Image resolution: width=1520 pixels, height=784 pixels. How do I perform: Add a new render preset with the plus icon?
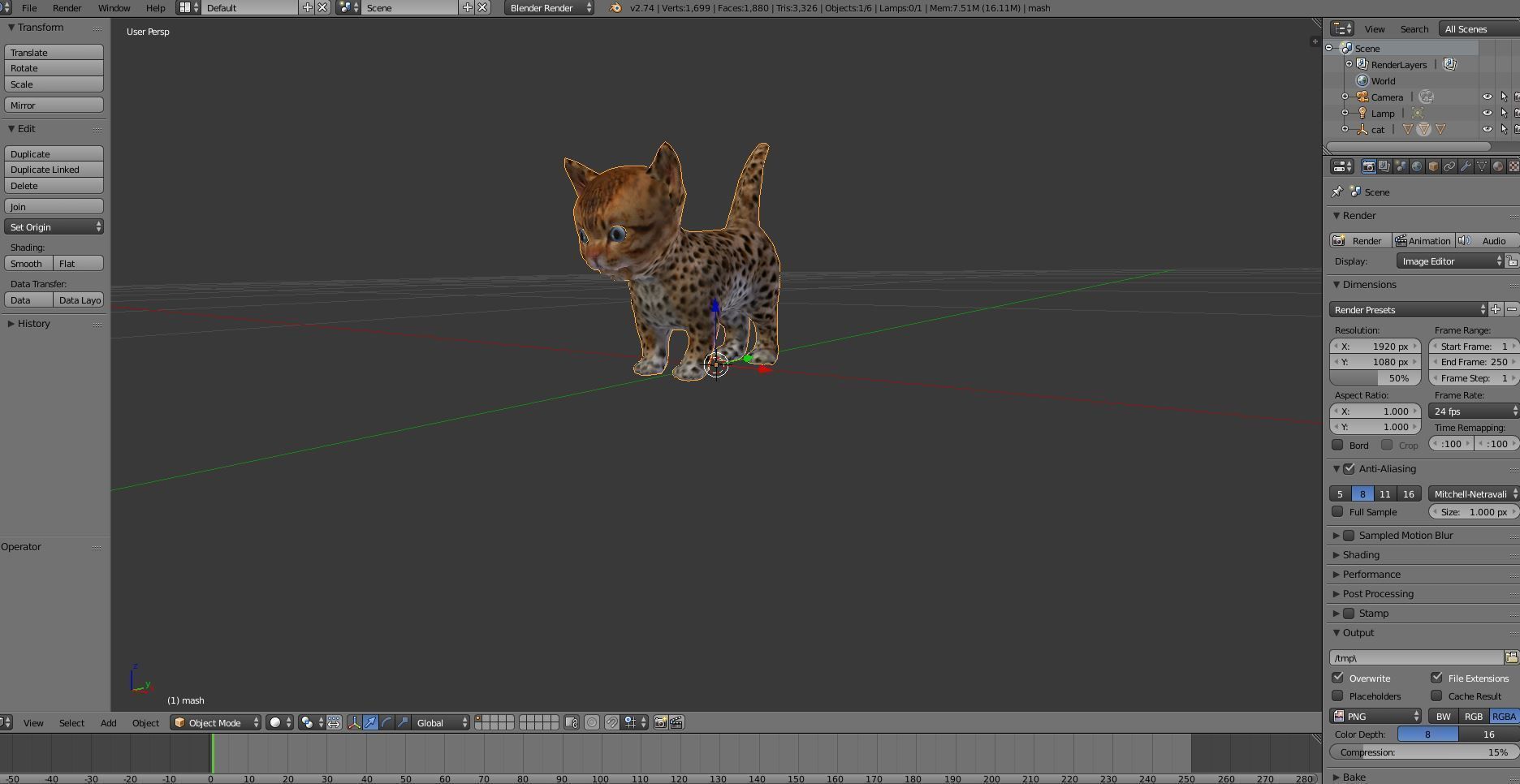coord(1496,309)
